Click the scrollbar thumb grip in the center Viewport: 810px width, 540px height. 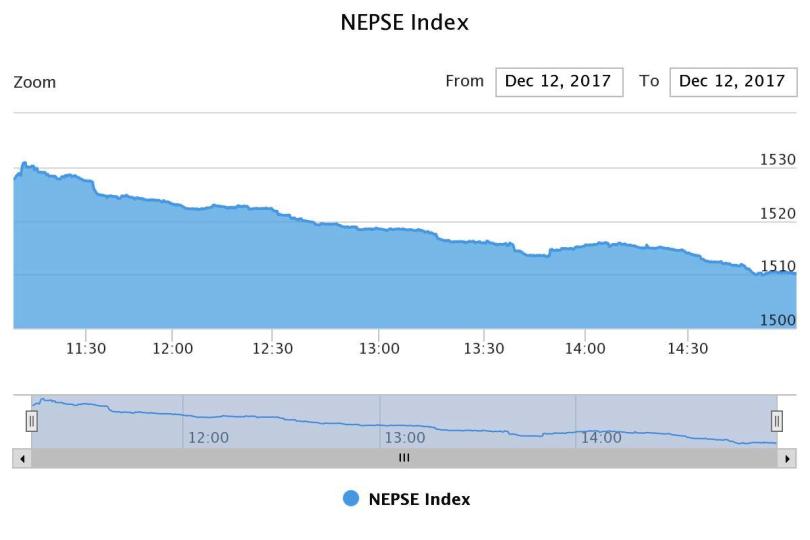click(x=404, y=458)
